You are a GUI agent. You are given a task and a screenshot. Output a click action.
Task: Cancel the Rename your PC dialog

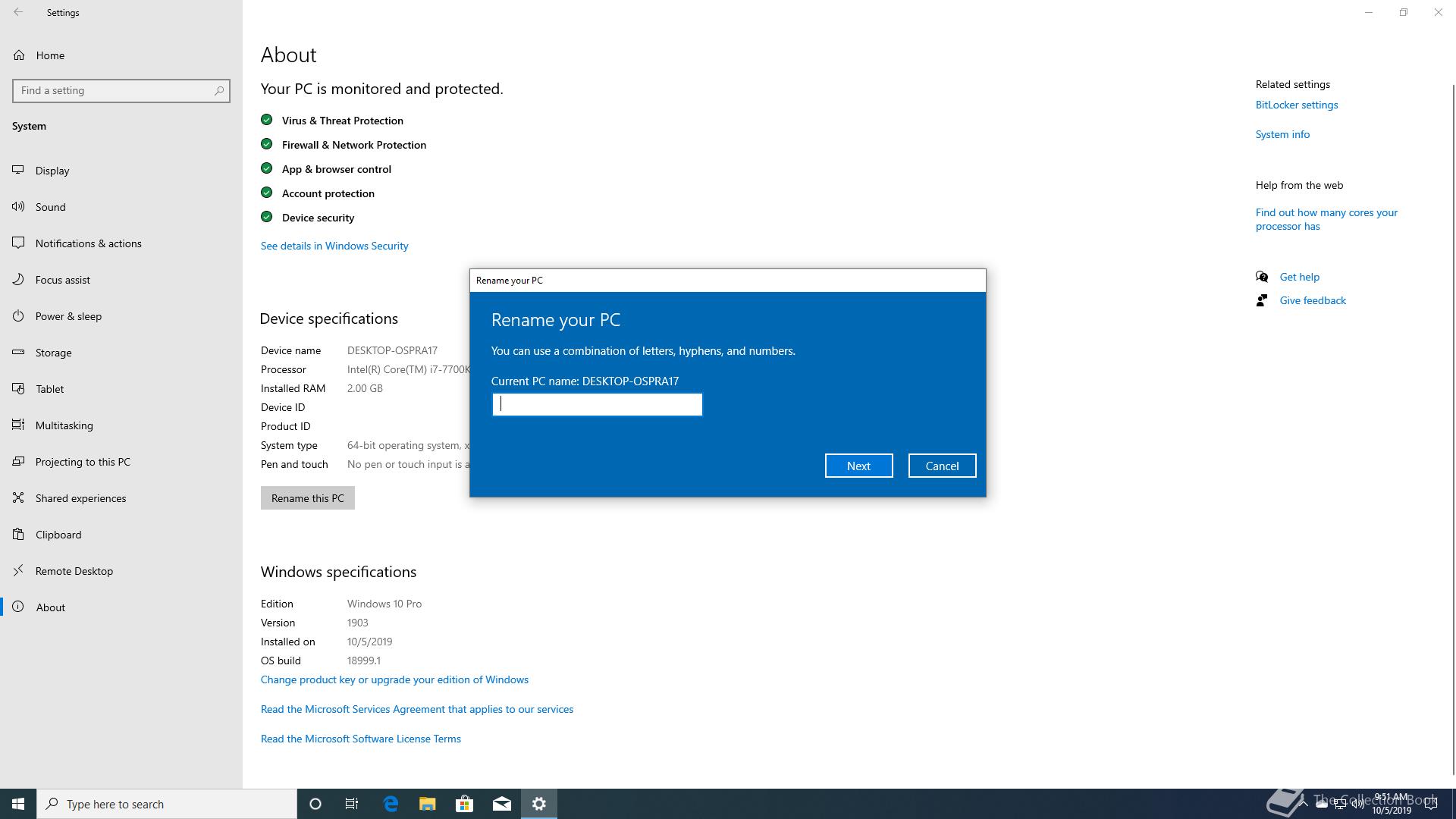click(942, 466)
